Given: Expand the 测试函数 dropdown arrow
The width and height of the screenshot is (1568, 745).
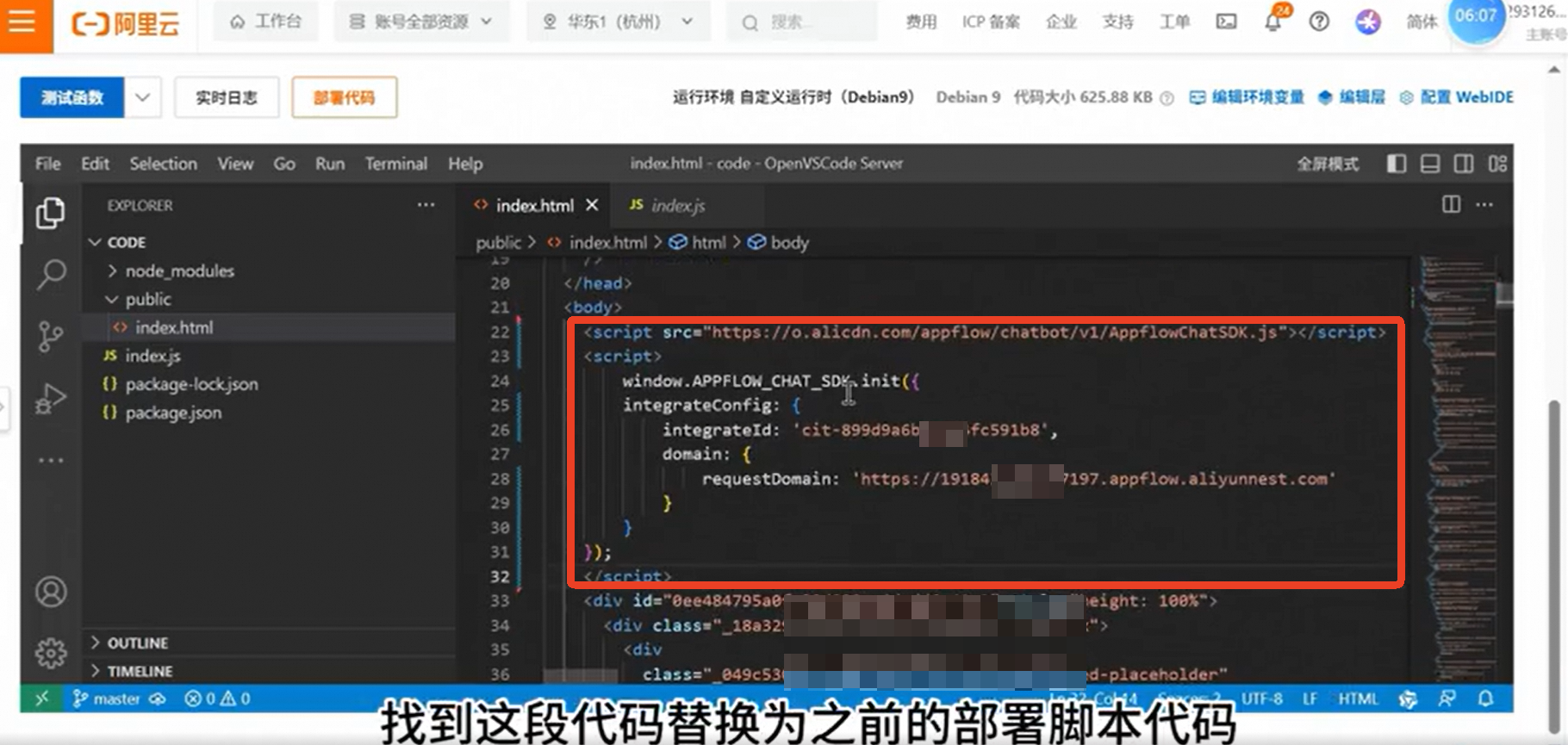Looking at the screenshot, I should point(143,97).
